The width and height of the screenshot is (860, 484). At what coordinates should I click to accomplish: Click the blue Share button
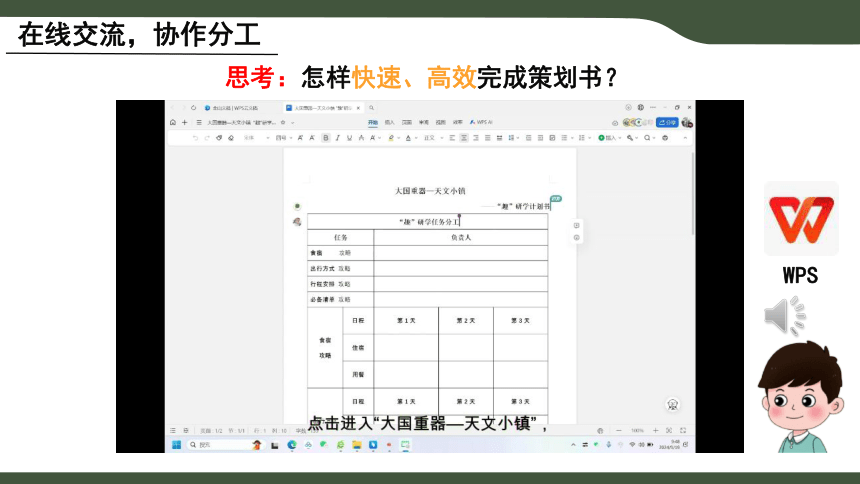(x=667, y=122)
